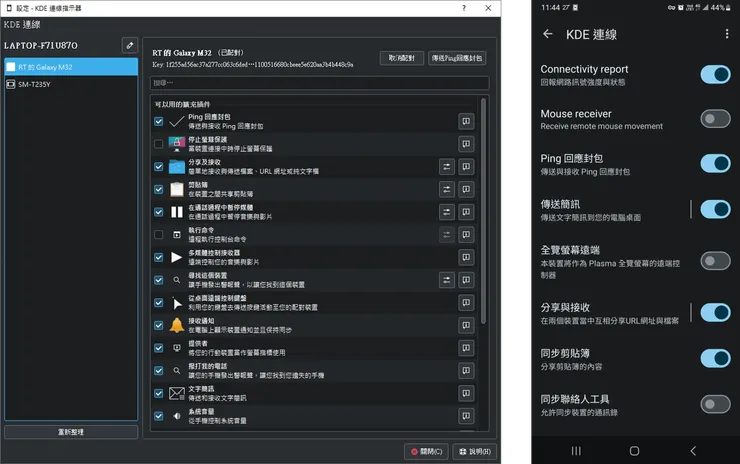Click the 說明(H) help button
The width and height of the screenshot is (740, 464).
(x=475, y=452)
